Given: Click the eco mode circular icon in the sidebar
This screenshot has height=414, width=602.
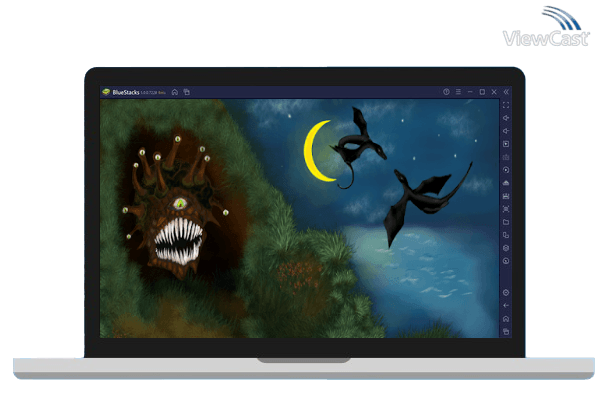Looking at the screenshot, I should (506, 261).
